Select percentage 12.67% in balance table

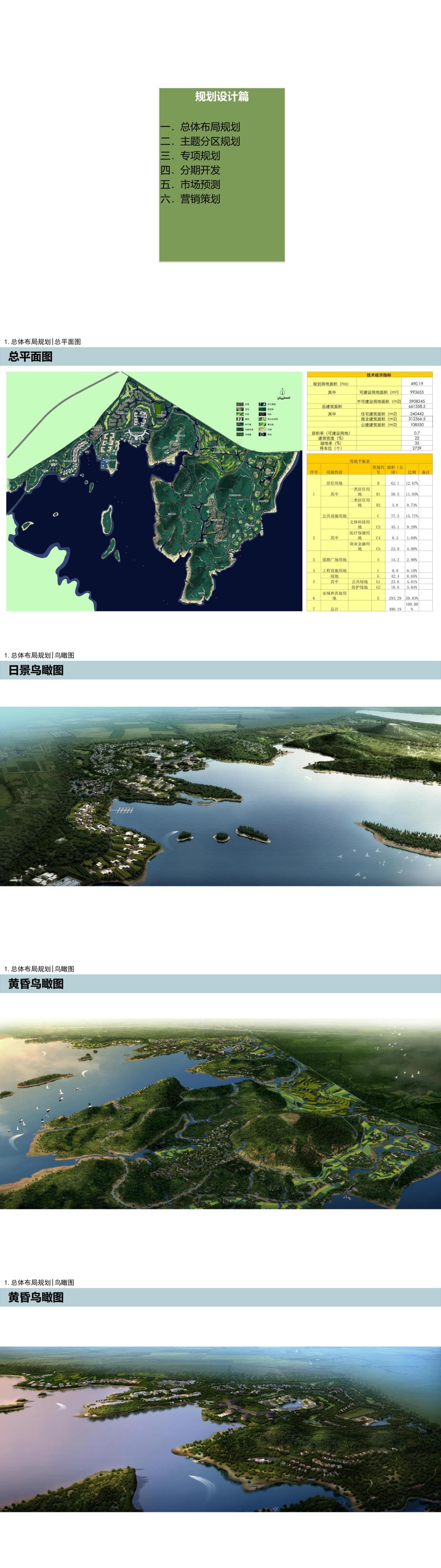412,483
